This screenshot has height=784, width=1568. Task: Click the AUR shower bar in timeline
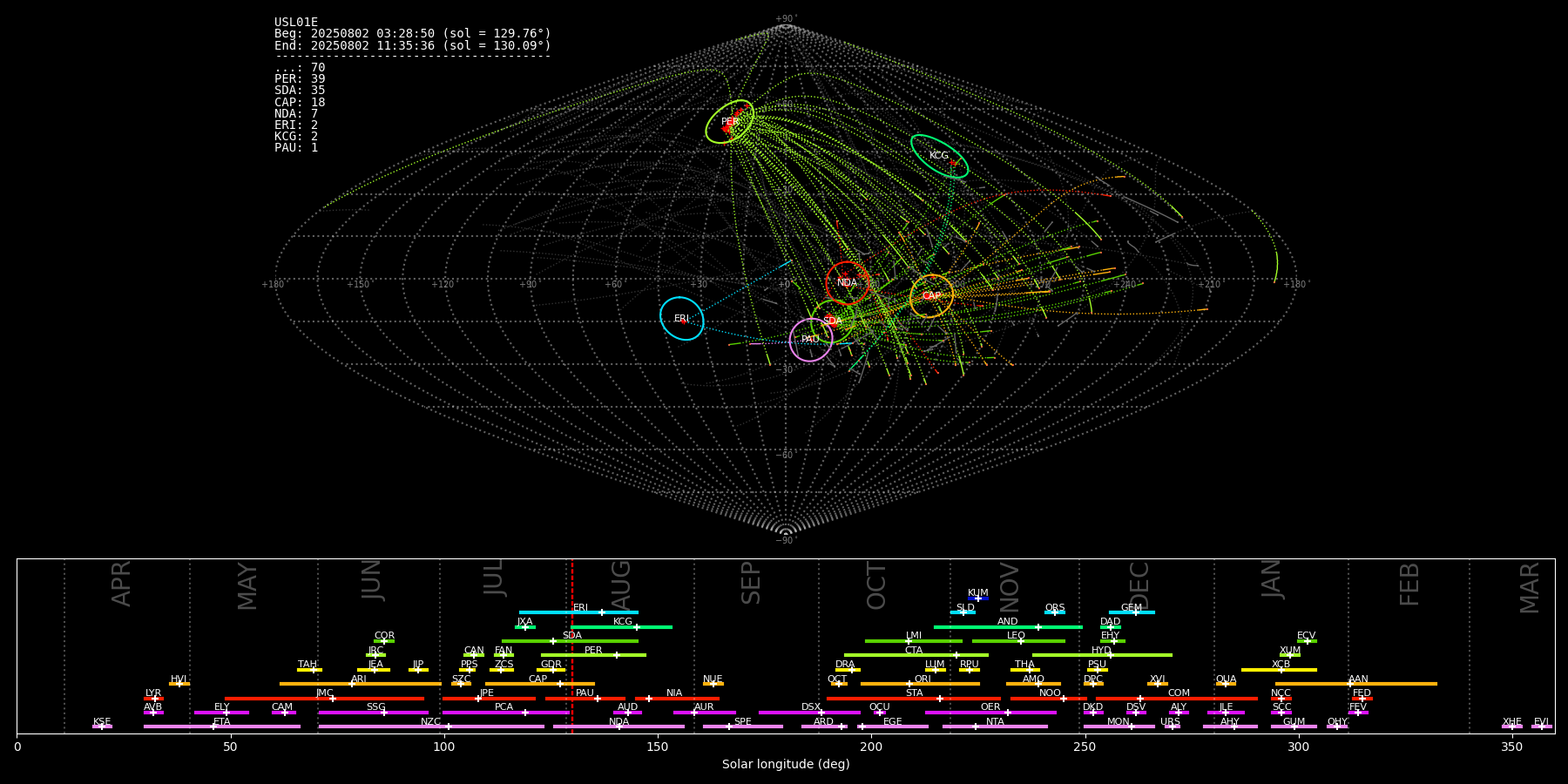[x=705, y=713]
